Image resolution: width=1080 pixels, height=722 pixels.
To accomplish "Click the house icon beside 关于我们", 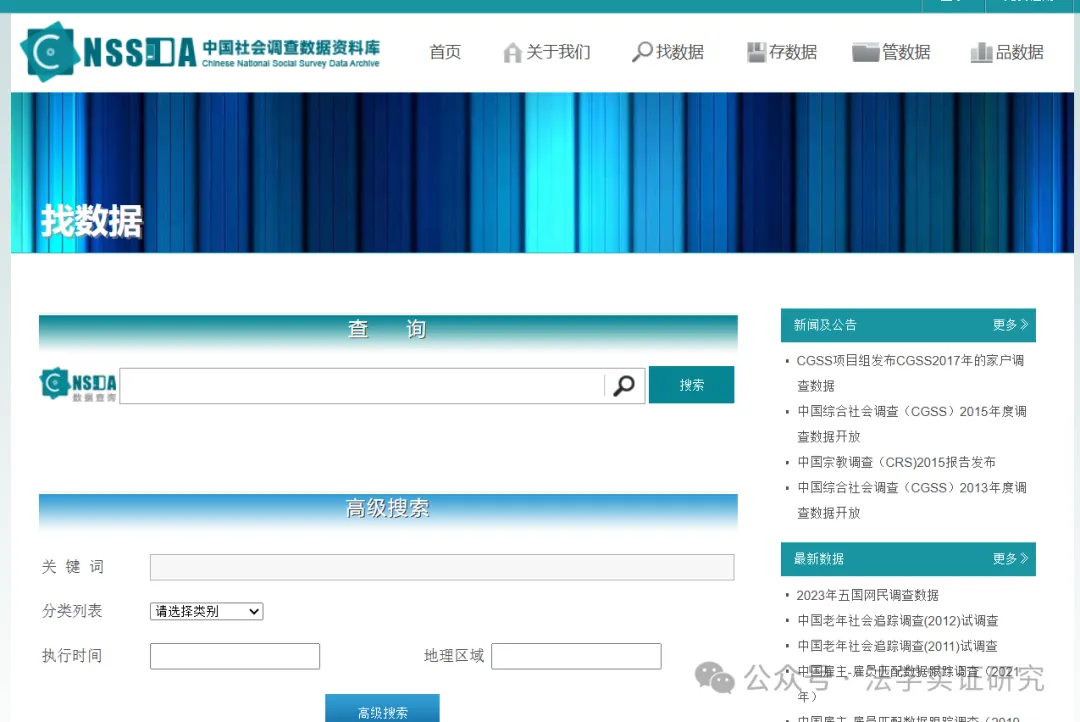I will (512, 52).
